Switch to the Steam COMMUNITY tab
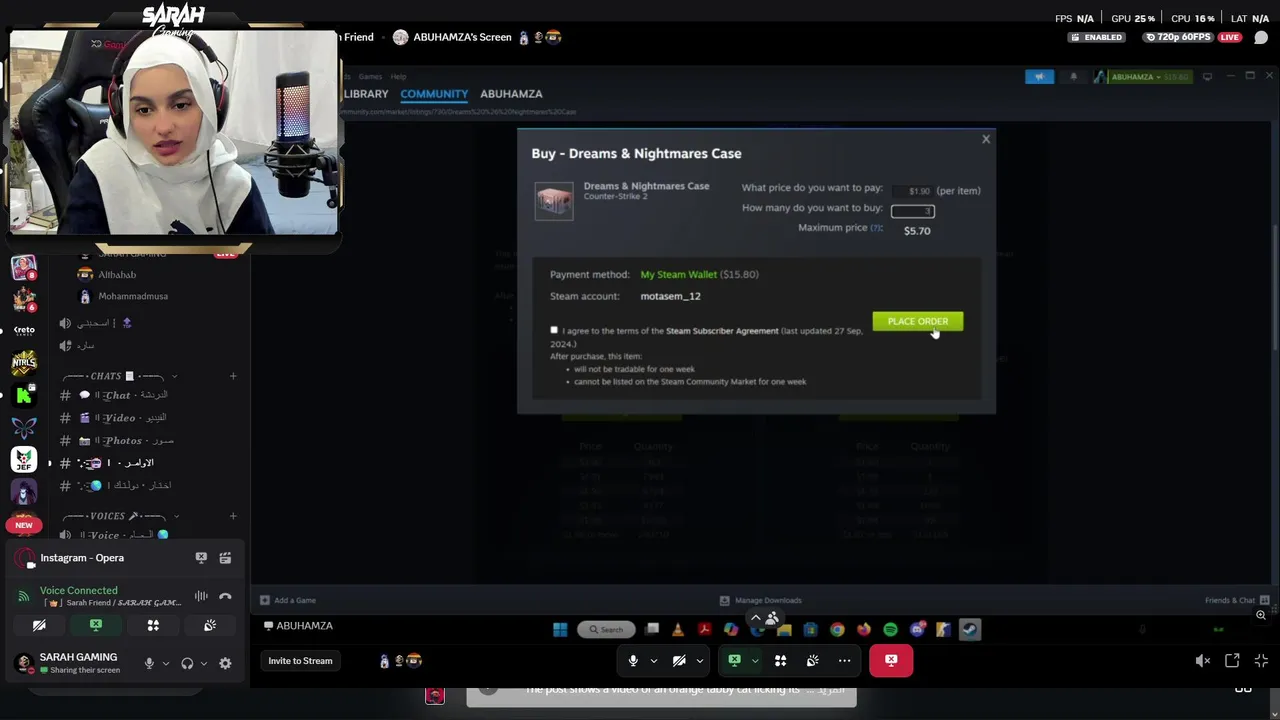Screen dimensions: 1280x720 pyautogui.click(x=434, y=94)
